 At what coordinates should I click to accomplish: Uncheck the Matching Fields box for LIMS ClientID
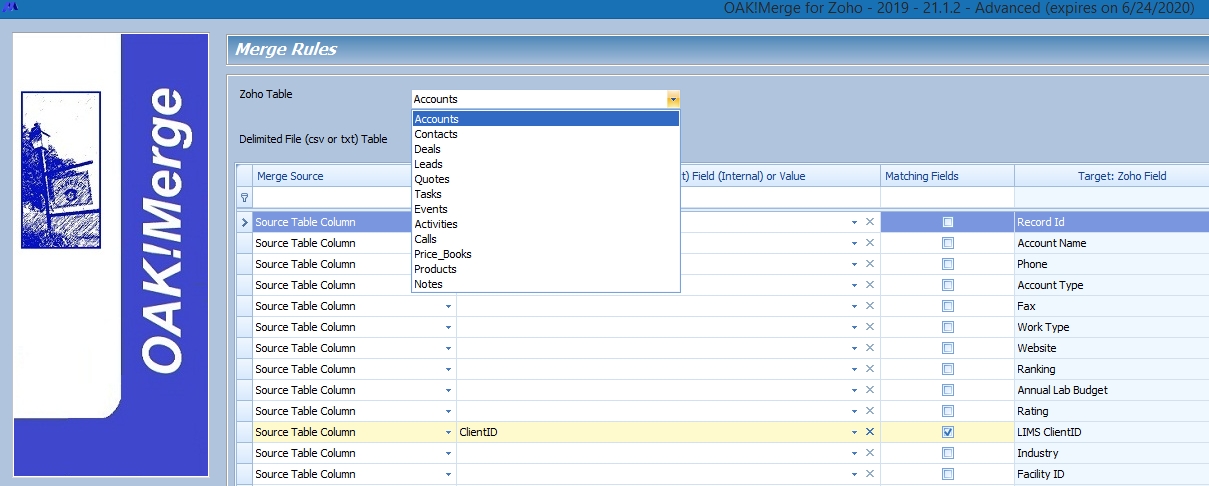[x=948, y=432]
